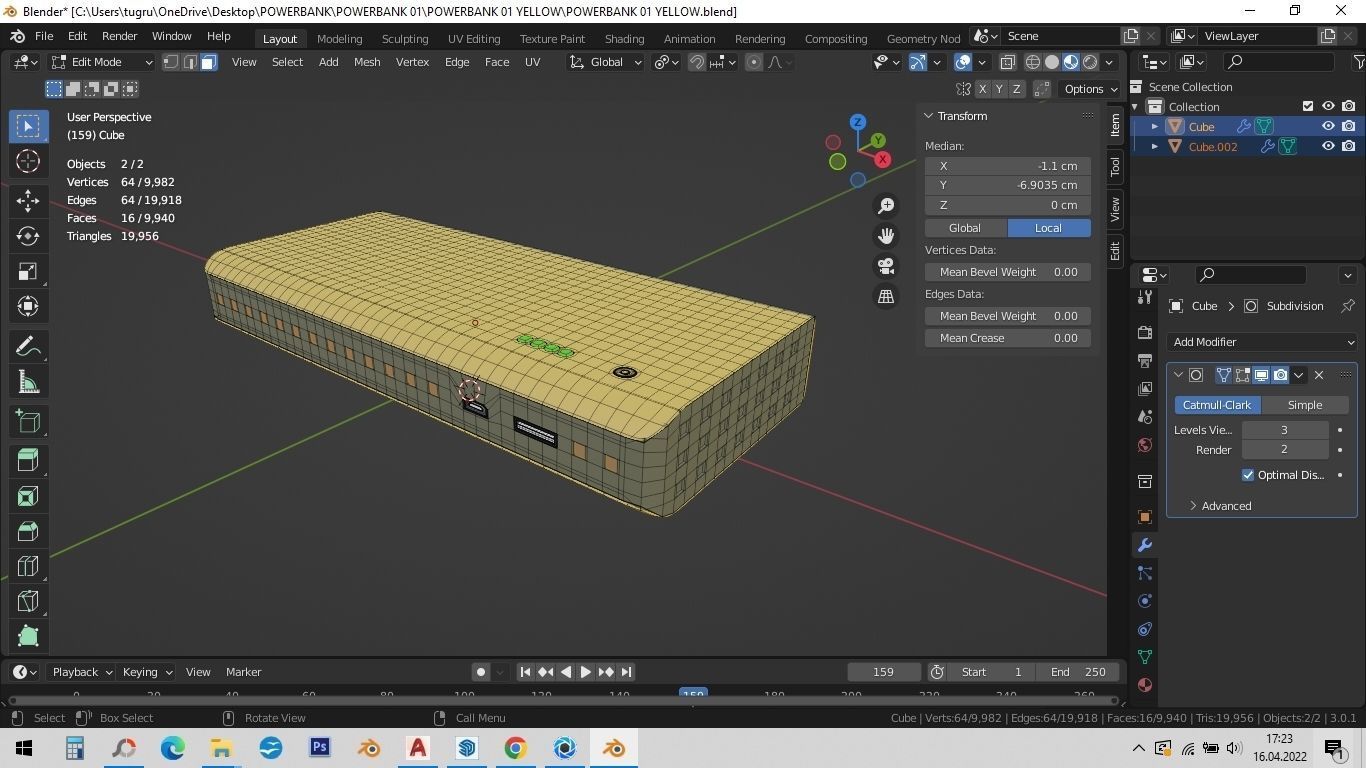Toggle X-ray view
1366x768 pixels.
click(1007, 62)
